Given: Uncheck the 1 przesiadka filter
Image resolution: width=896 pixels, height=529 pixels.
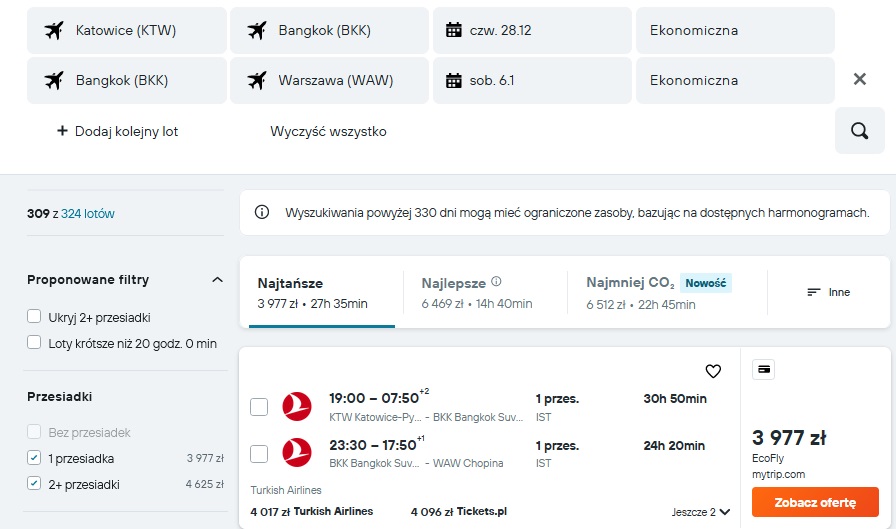Looking at the screenshot, I should [x=34, y=458].
